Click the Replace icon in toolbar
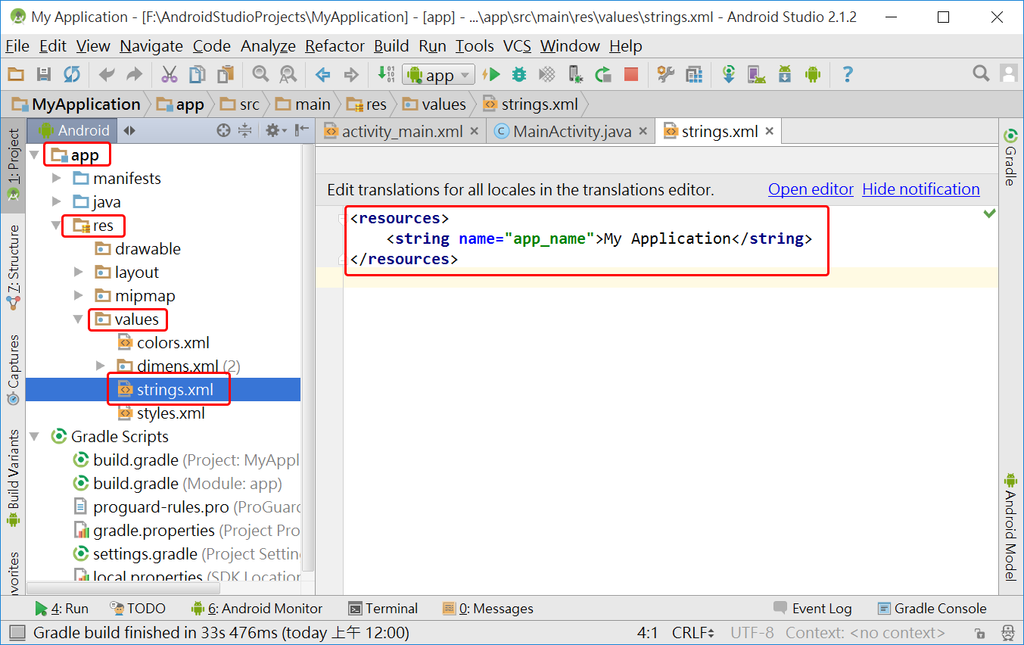Image resolution: width=1024 pixels, height=645 pixels. pos(288,74)
